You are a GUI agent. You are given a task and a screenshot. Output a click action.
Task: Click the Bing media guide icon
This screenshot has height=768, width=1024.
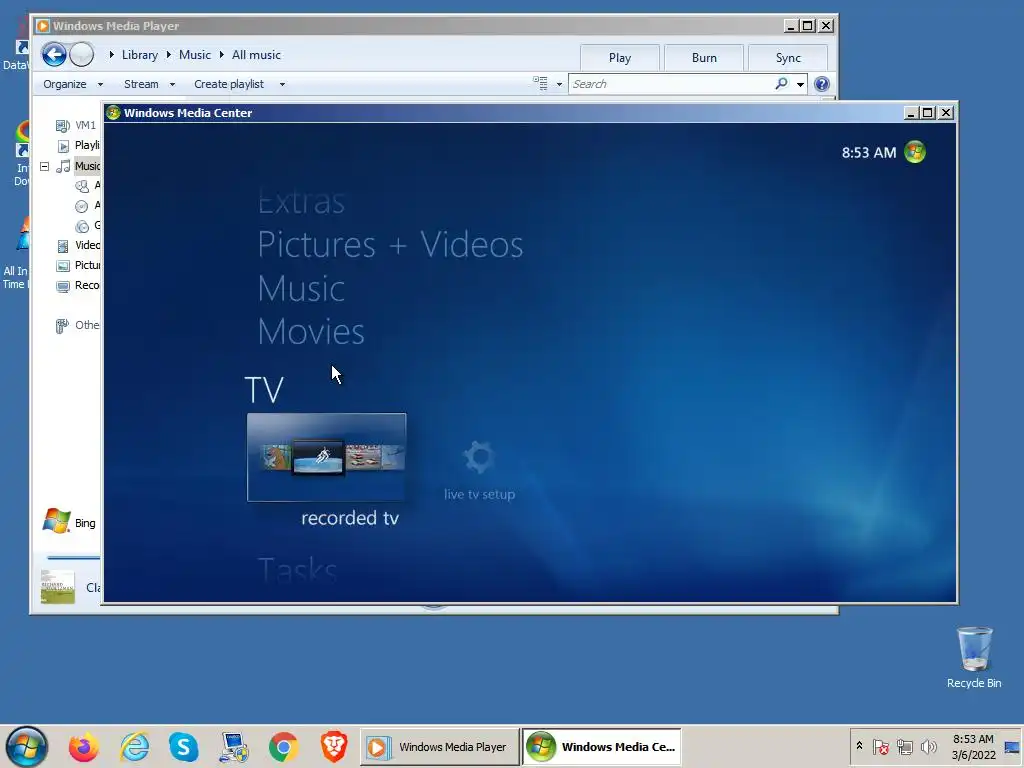pyautogui.click(x=57, y=521)
